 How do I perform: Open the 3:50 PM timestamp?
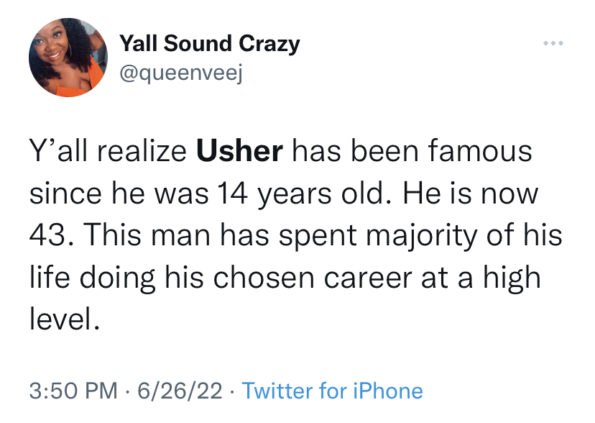pos(74,391)
